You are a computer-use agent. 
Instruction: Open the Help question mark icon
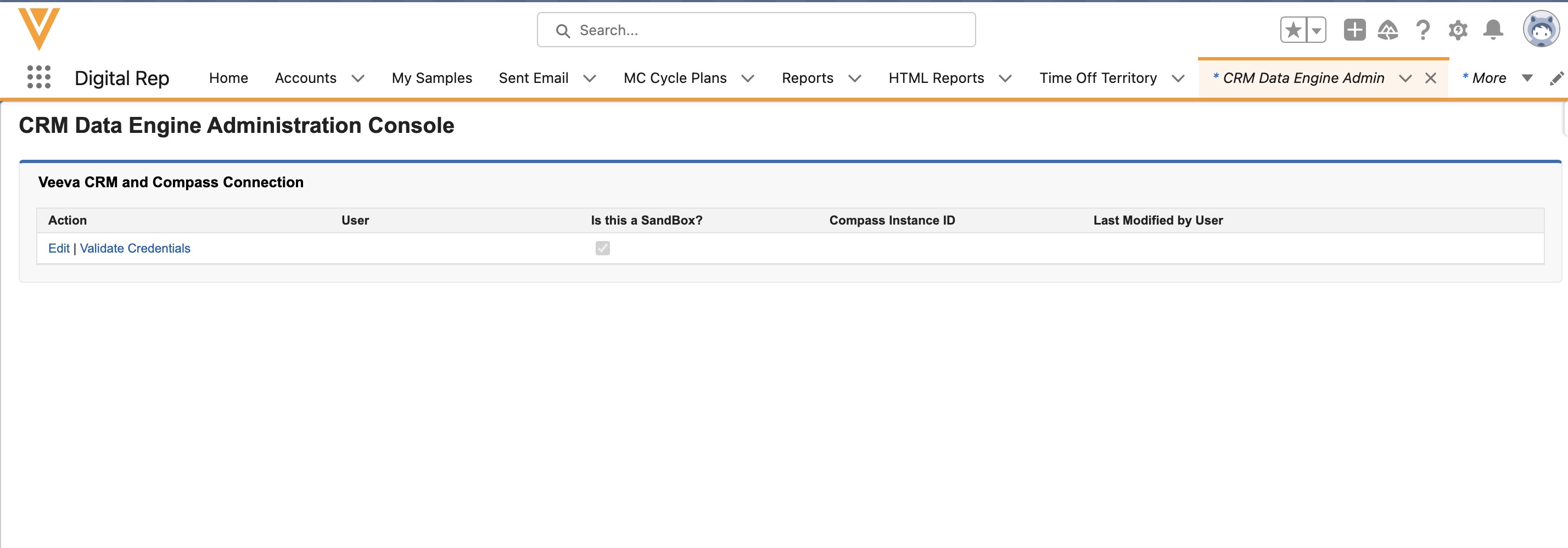1423,30
